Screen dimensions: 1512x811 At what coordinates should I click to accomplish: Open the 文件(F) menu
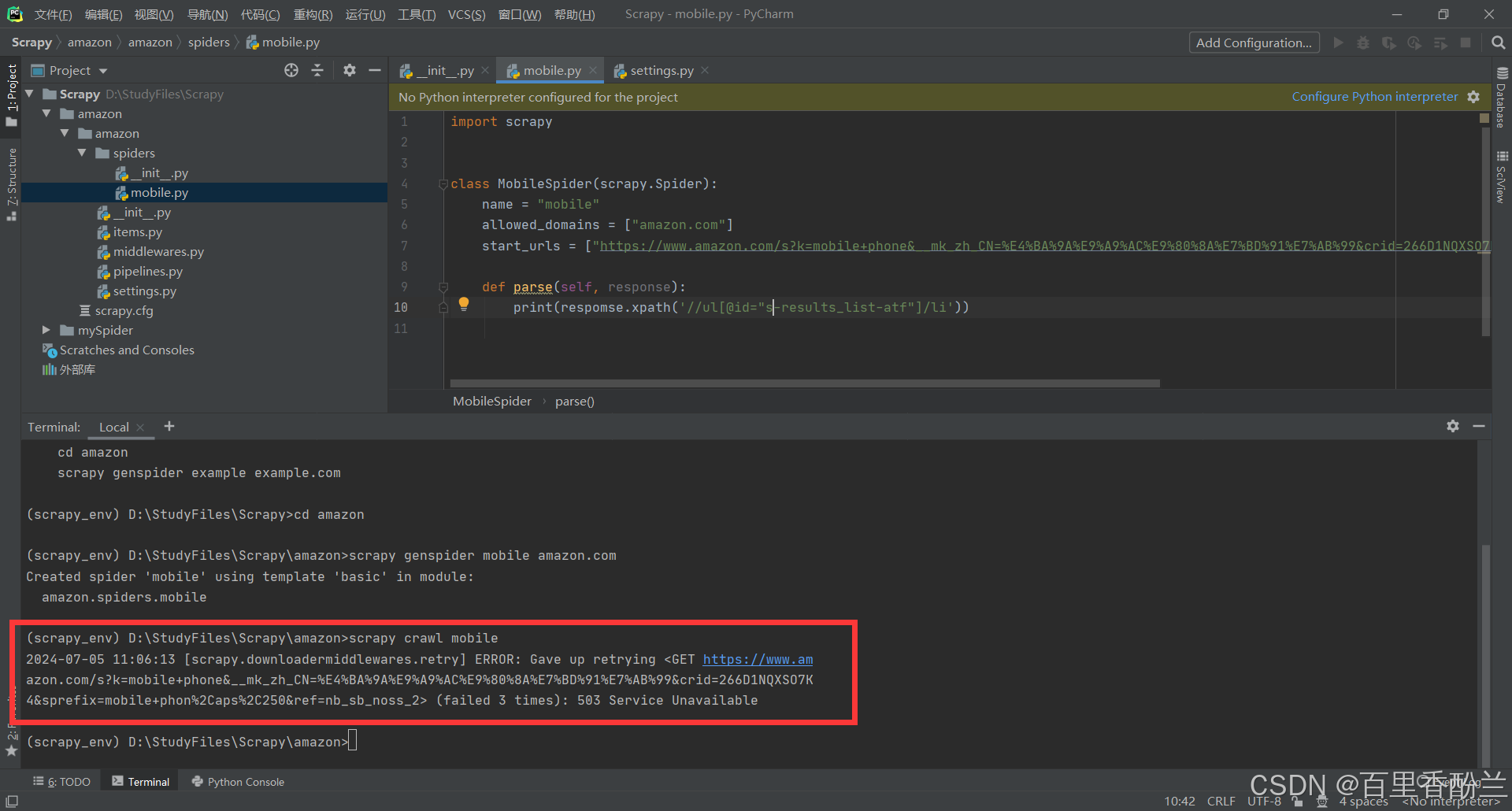53,14
